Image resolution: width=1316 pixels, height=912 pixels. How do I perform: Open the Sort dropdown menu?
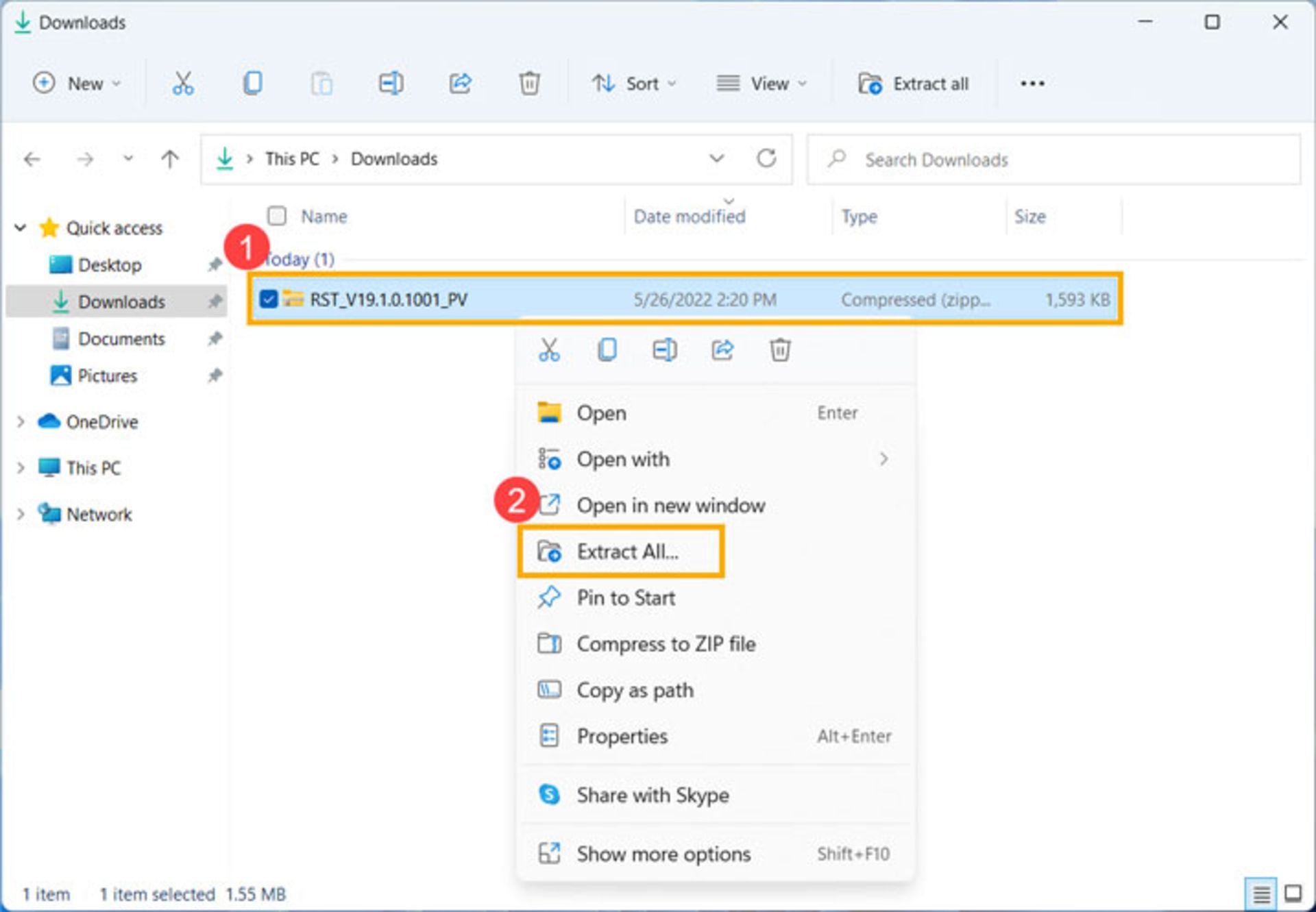633,84
